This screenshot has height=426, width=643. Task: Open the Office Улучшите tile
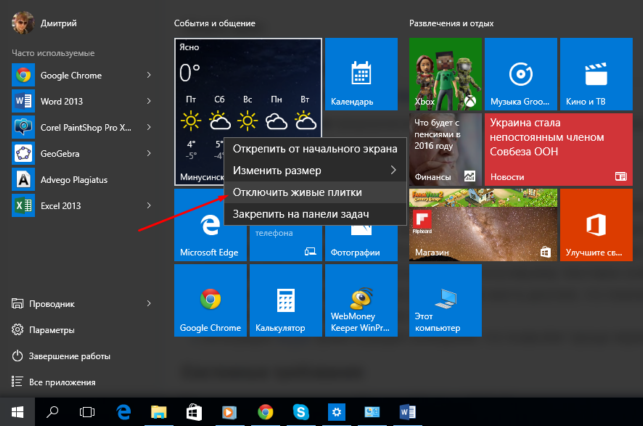point(596,225)
